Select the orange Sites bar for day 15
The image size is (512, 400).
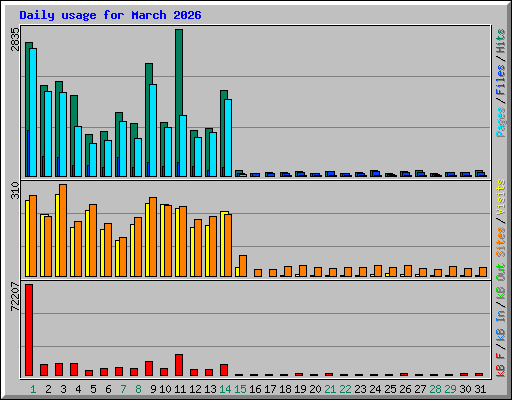coord(243,266)
